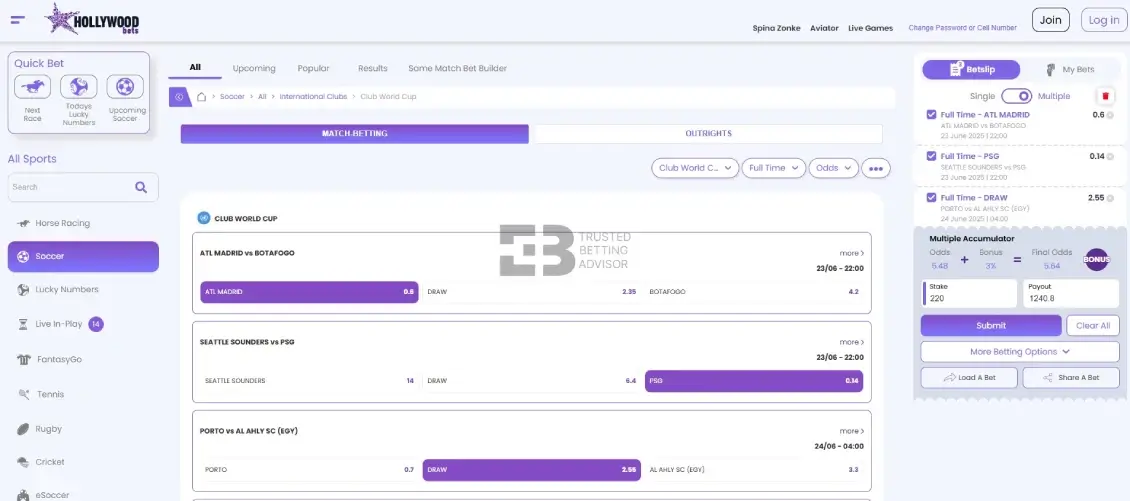Select Next Race quick bet icon
The image size is (1130, 501).
(32, 87)
